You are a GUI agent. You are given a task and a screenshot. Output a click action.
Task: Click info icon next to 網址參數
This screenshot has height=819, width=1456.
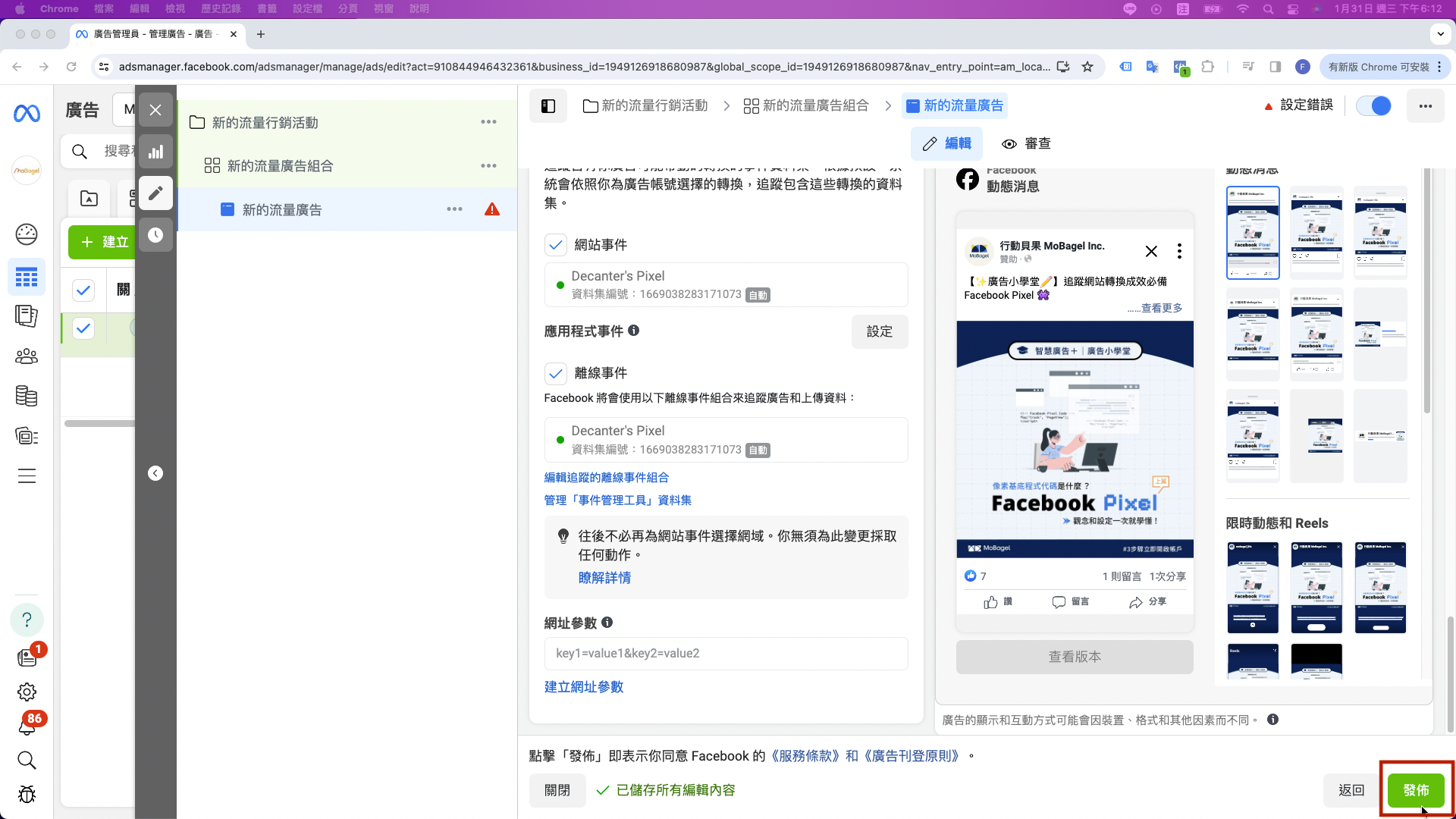coord(607,623)
